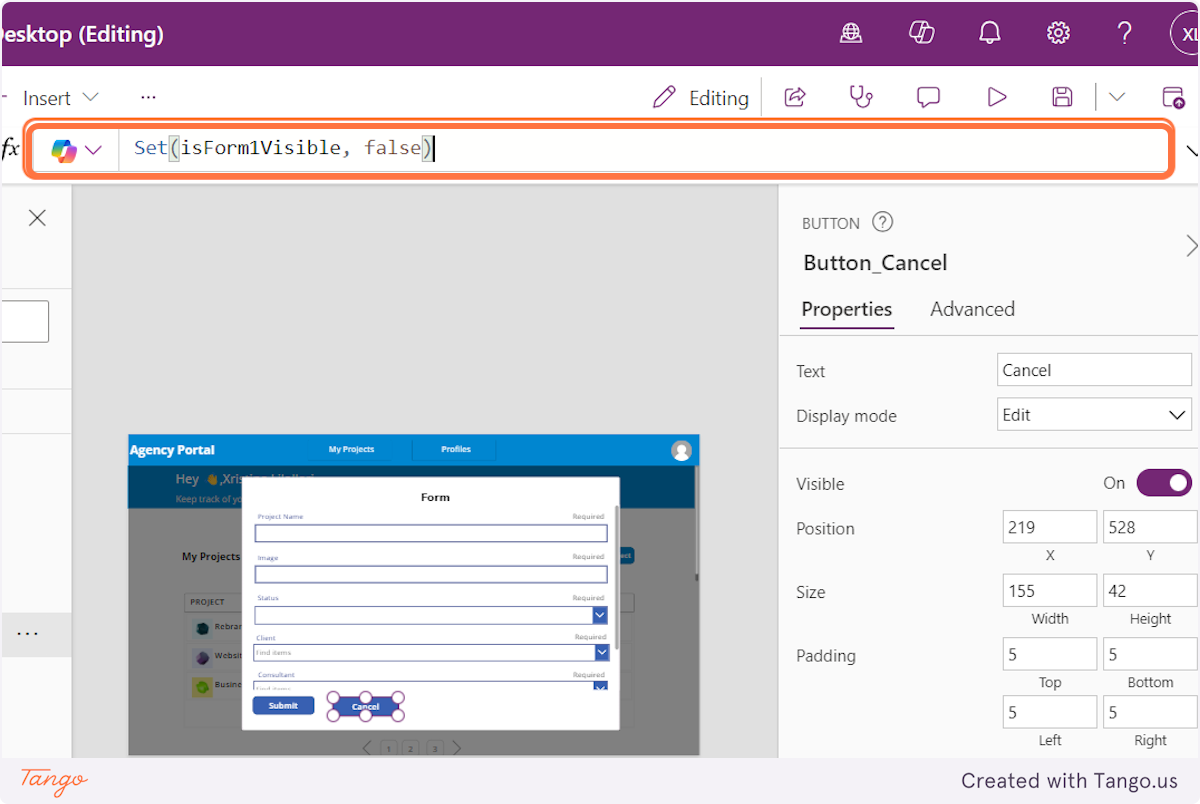Click the Size Height field

coord(1150,591)
